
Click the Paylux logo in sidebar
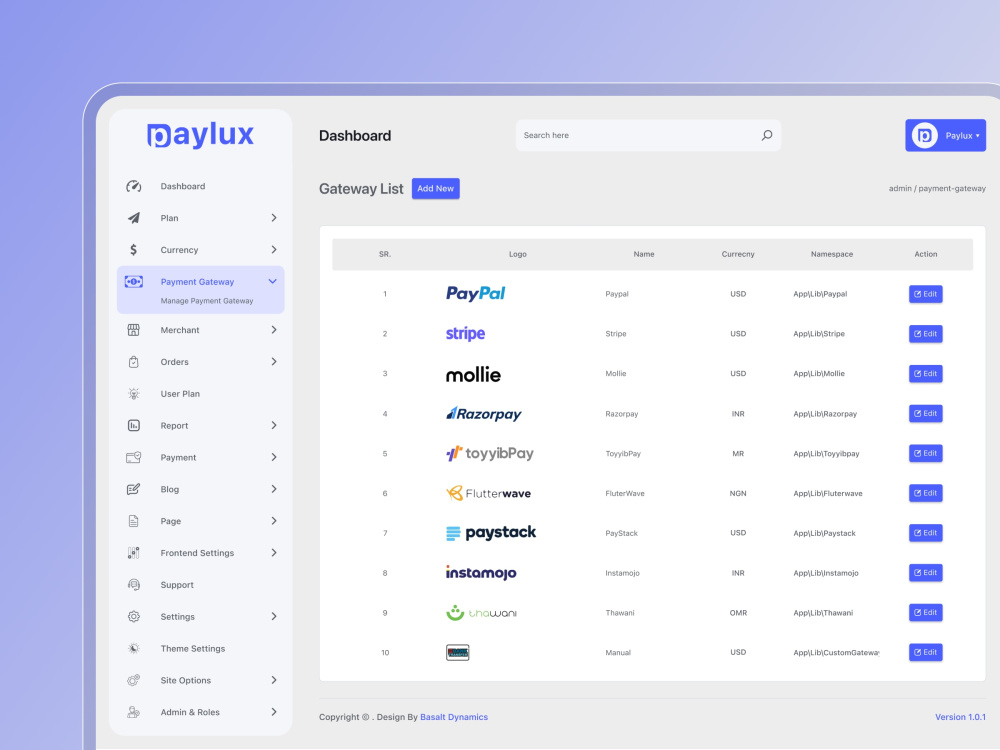click(200, 135)
